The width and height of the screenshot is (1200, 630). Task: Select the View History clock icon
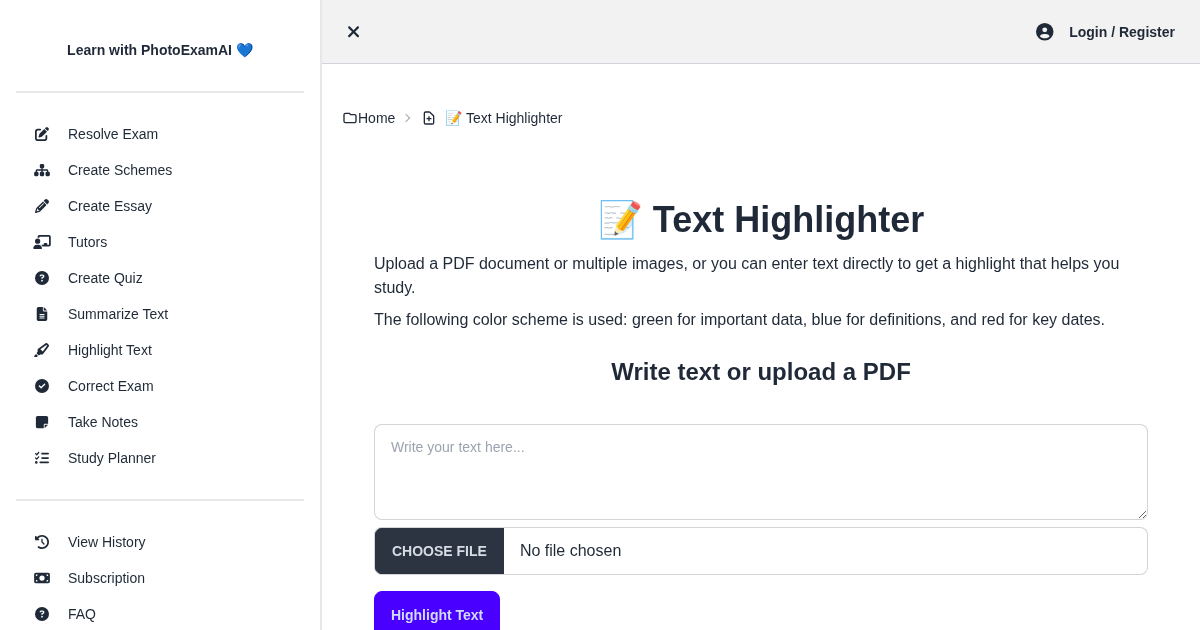tap(42, 542)
